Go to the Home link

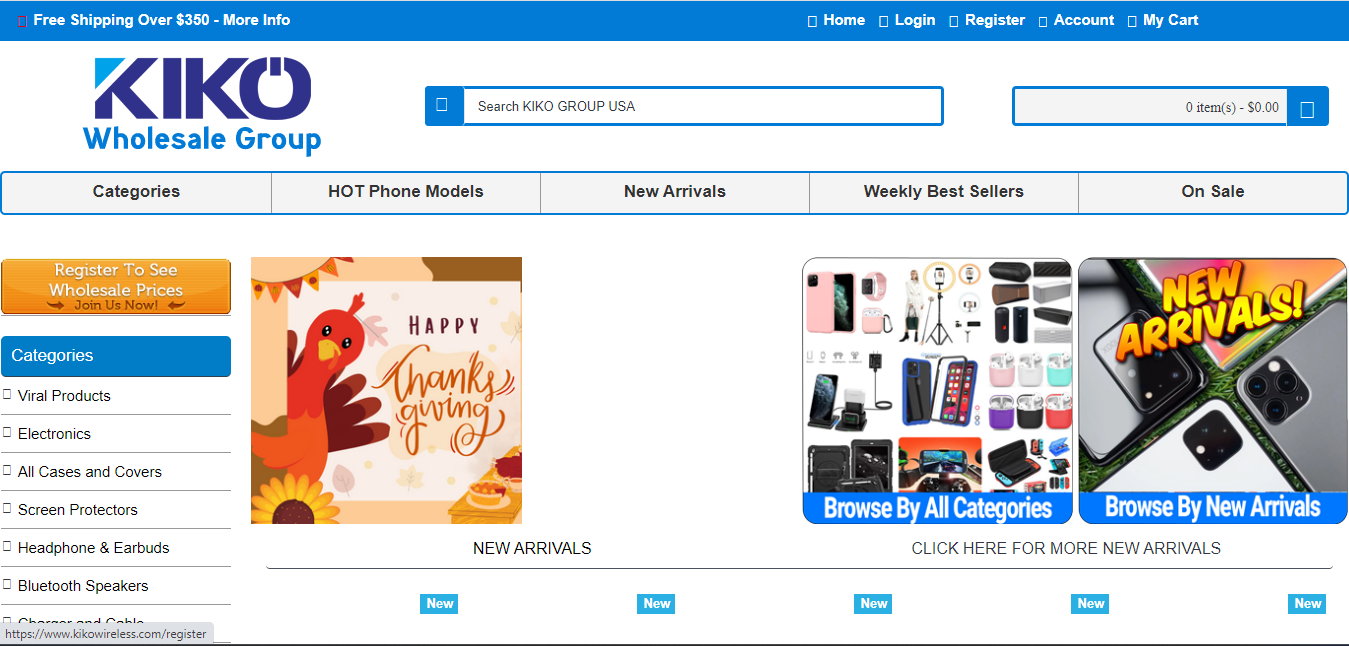(x=844, y=20)
